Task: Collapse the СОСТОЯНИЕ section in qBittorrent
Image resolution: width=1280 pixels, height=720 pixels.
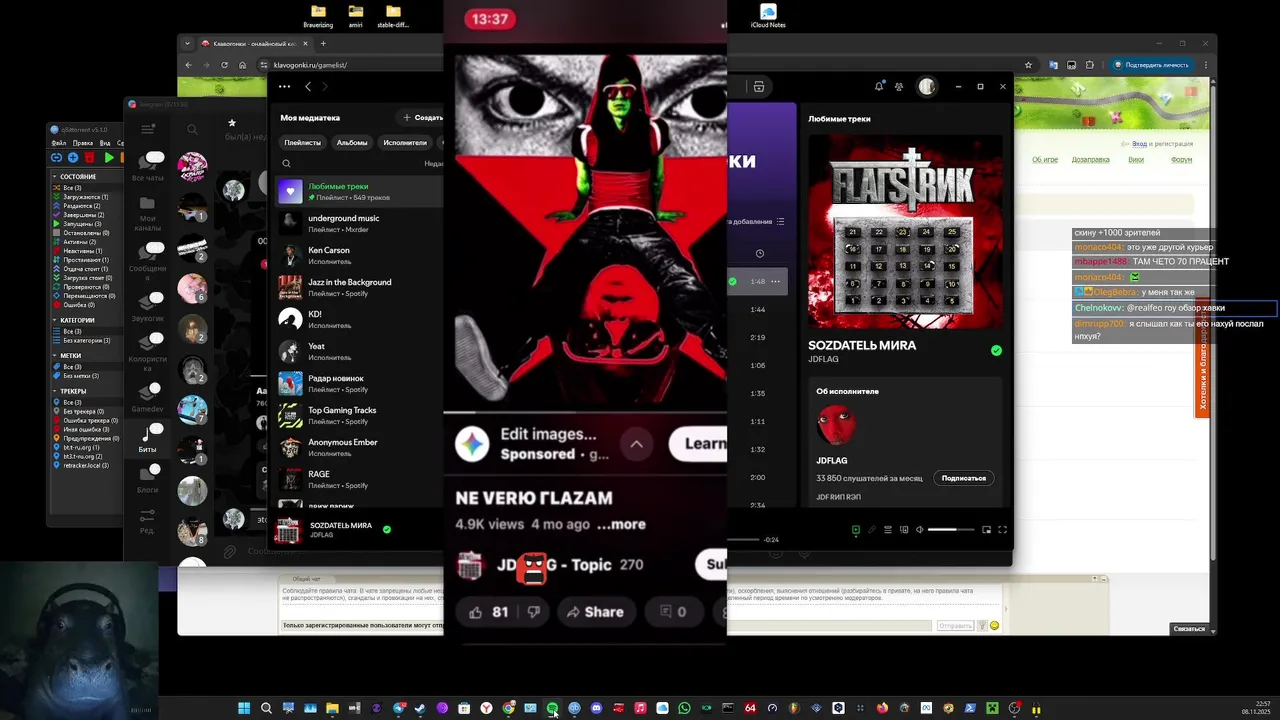Action: pos(55,176)
